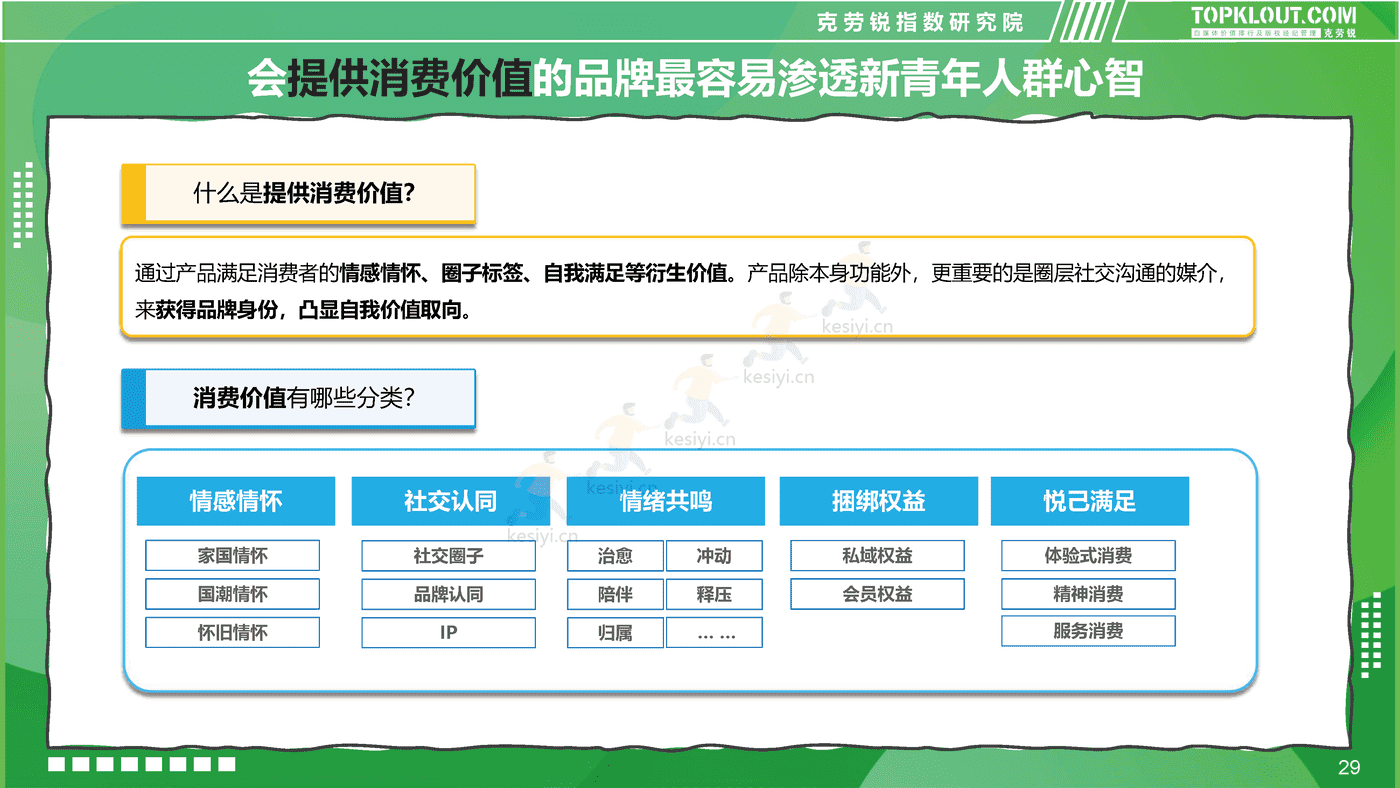
Task: Click the 克劳锐指数研究院 header text
Action: (920, 22)
